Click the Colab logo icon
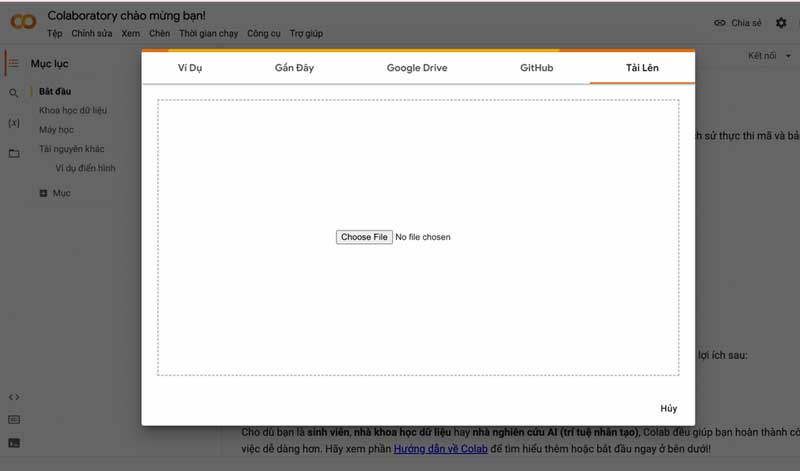This screenshot has height=471, width=800. pyautogui.click(x=22, y=22)
